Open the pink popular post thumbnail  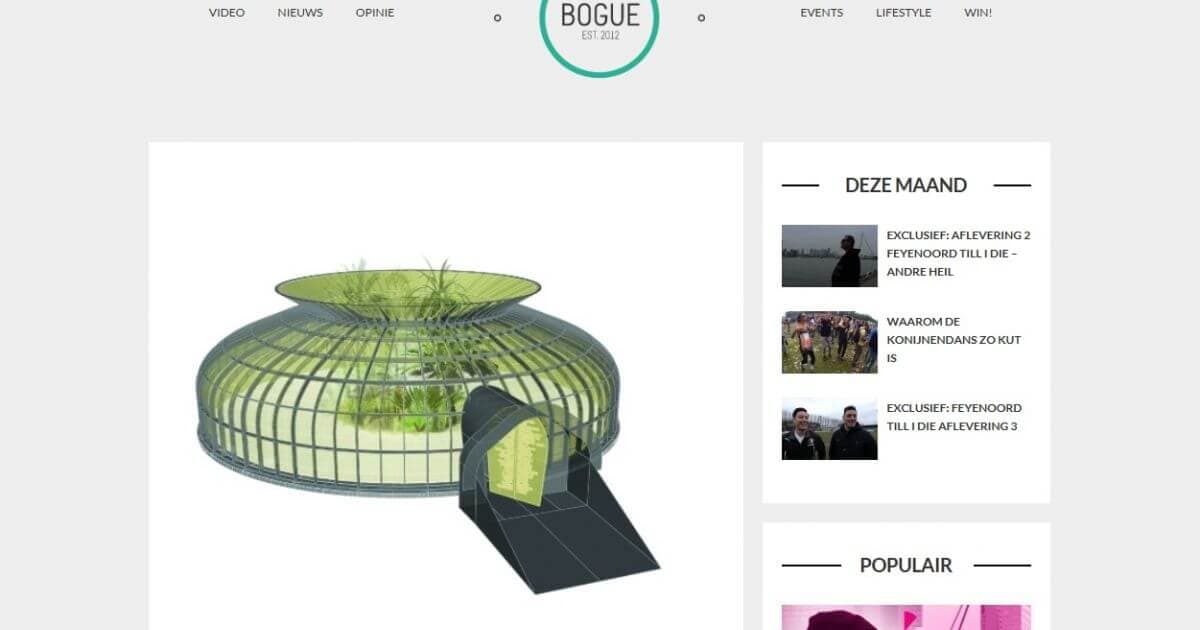coord(906,617)
